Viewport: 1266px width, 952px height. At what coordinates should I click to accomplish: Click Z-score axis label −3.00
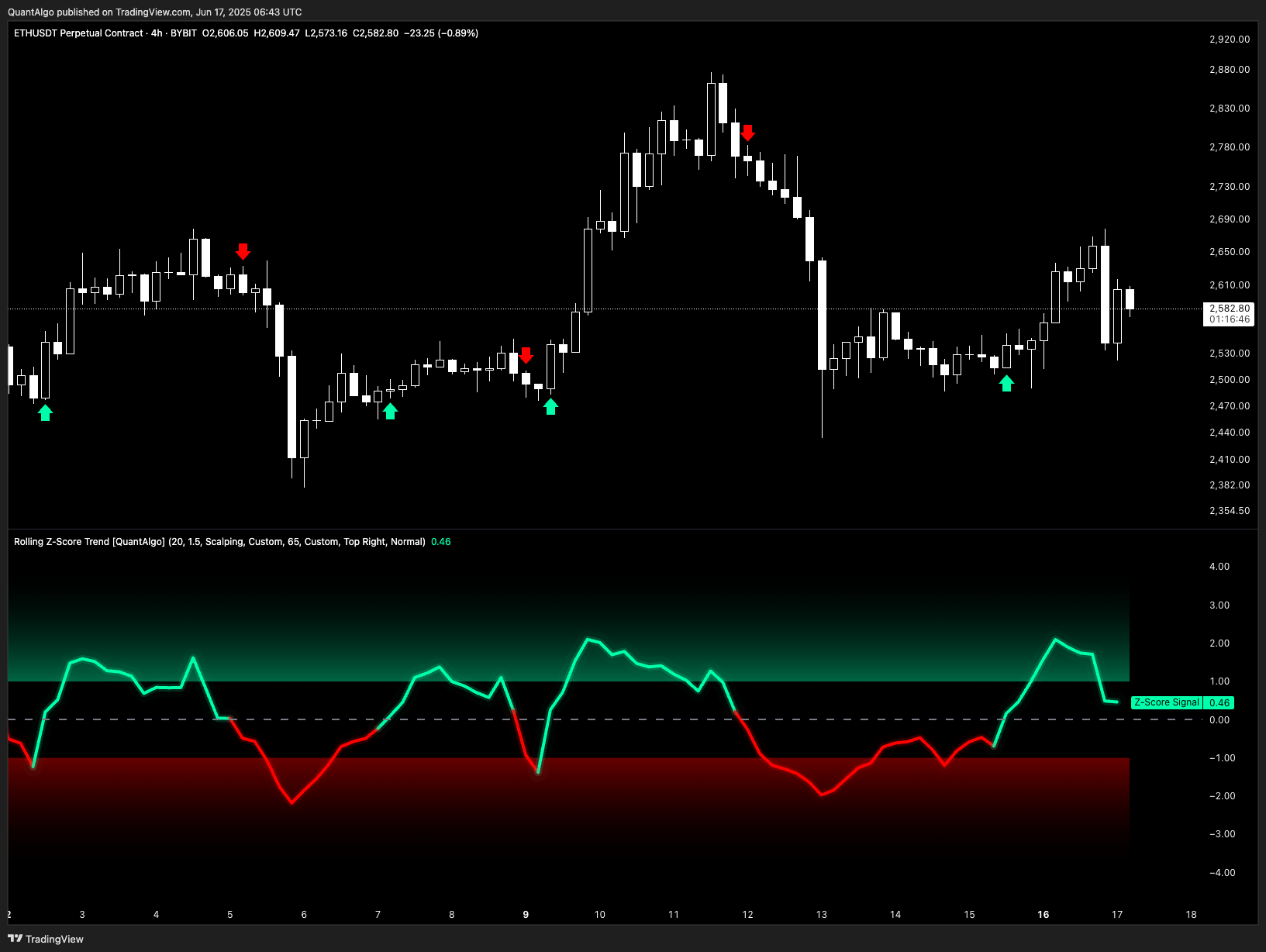(1223, 833)
